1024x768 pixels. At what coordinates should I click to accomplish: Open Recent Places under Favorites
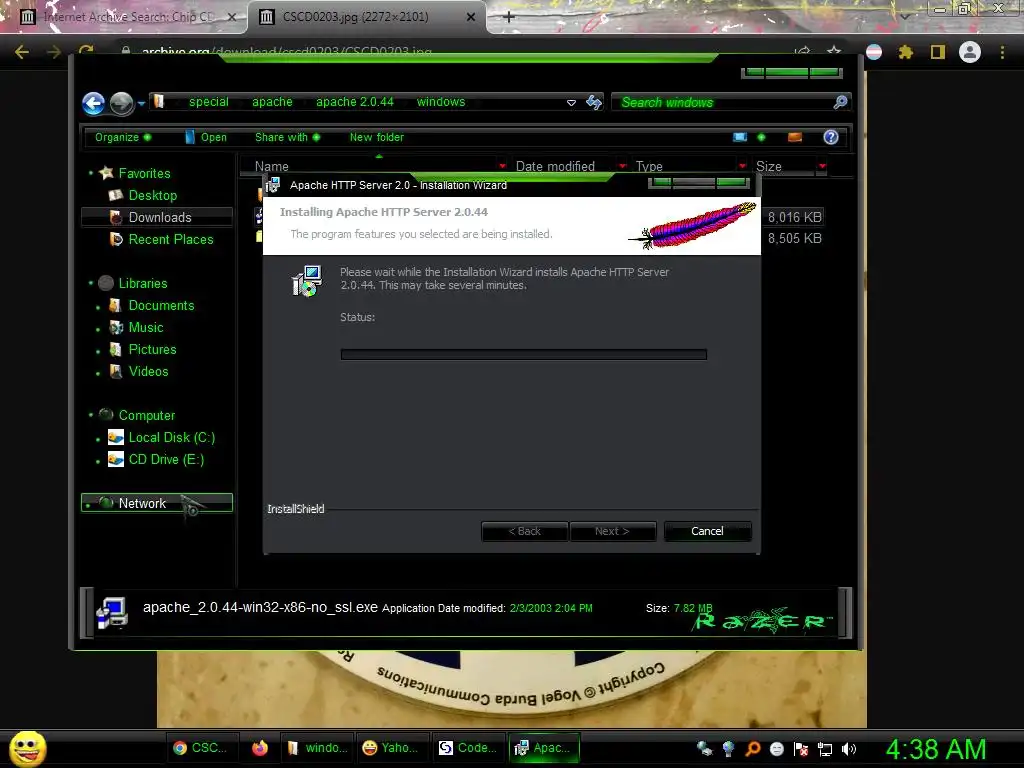coord(170,240)
